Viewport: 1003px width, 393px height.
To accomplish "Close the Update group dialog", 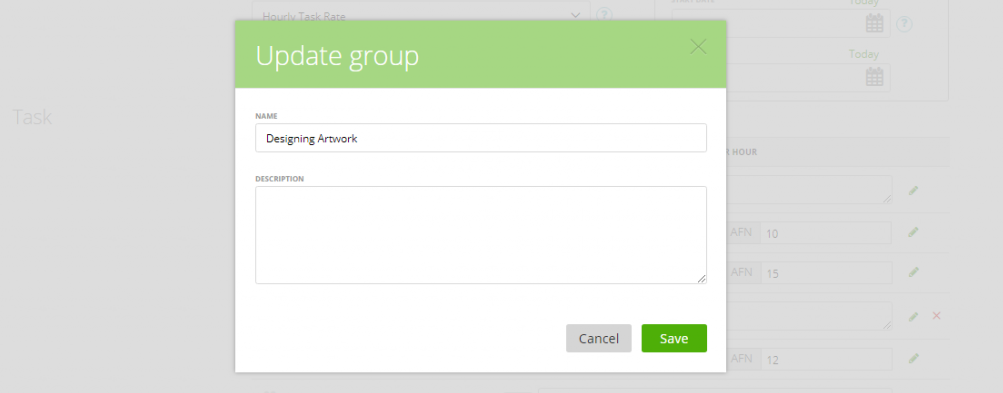I will (x=698, y=47).
